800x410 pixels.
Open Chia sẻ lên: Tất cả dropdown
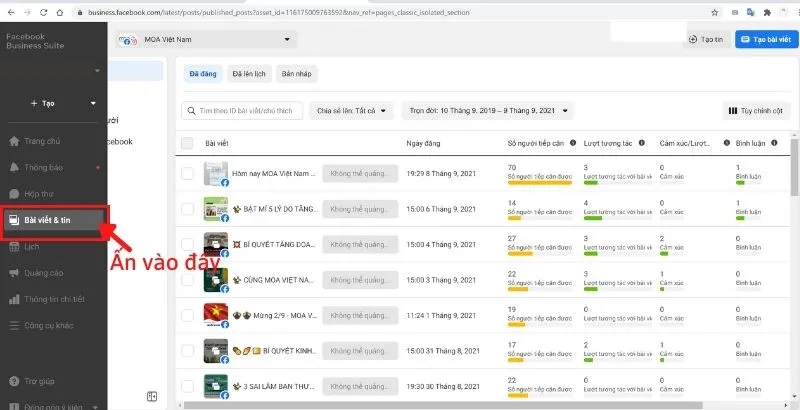(x=350, y=111)
